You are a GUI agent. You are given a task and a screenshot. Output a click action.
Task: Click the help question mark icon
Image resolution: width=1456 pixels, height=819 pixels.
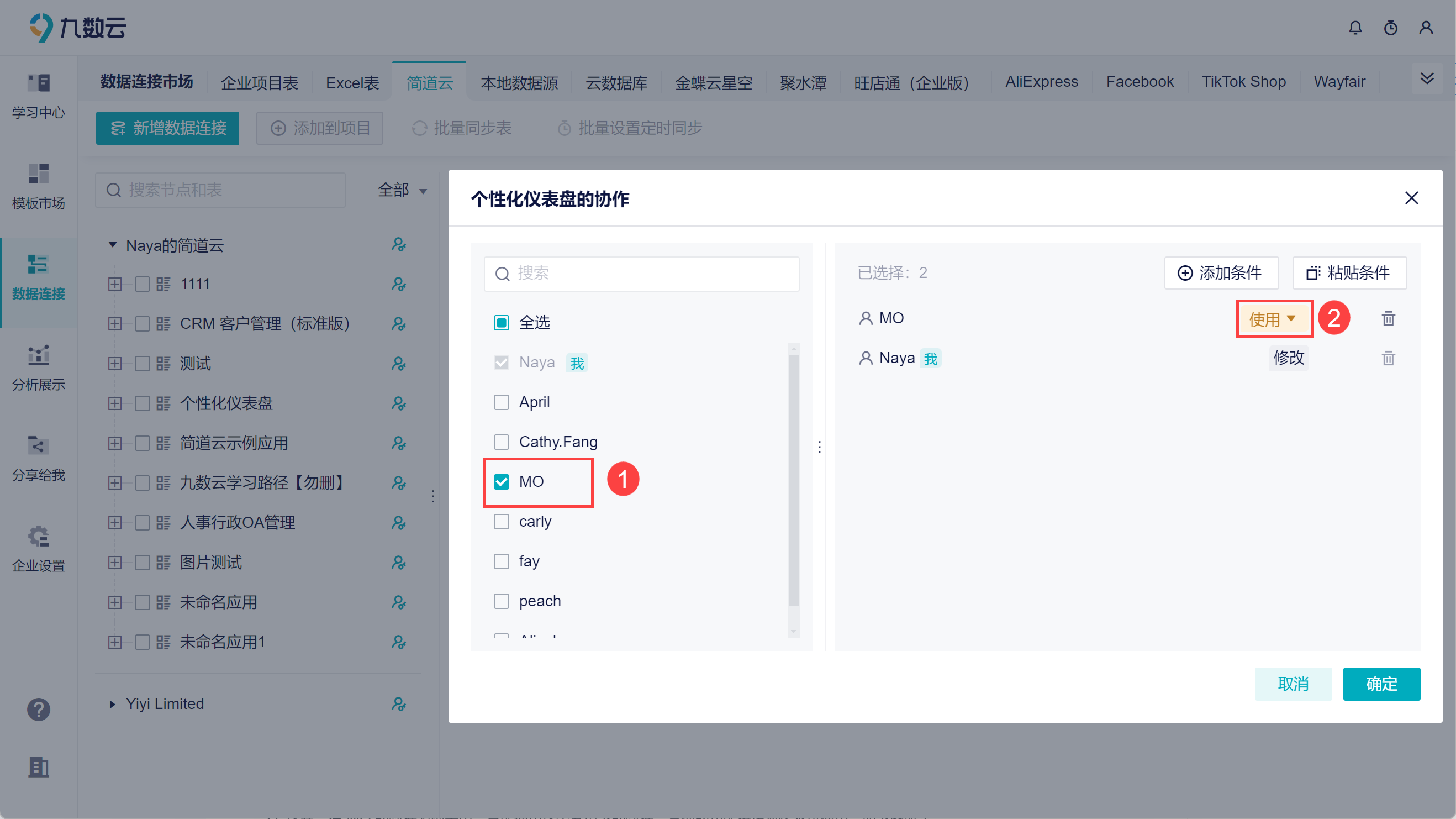coord(39,709)
